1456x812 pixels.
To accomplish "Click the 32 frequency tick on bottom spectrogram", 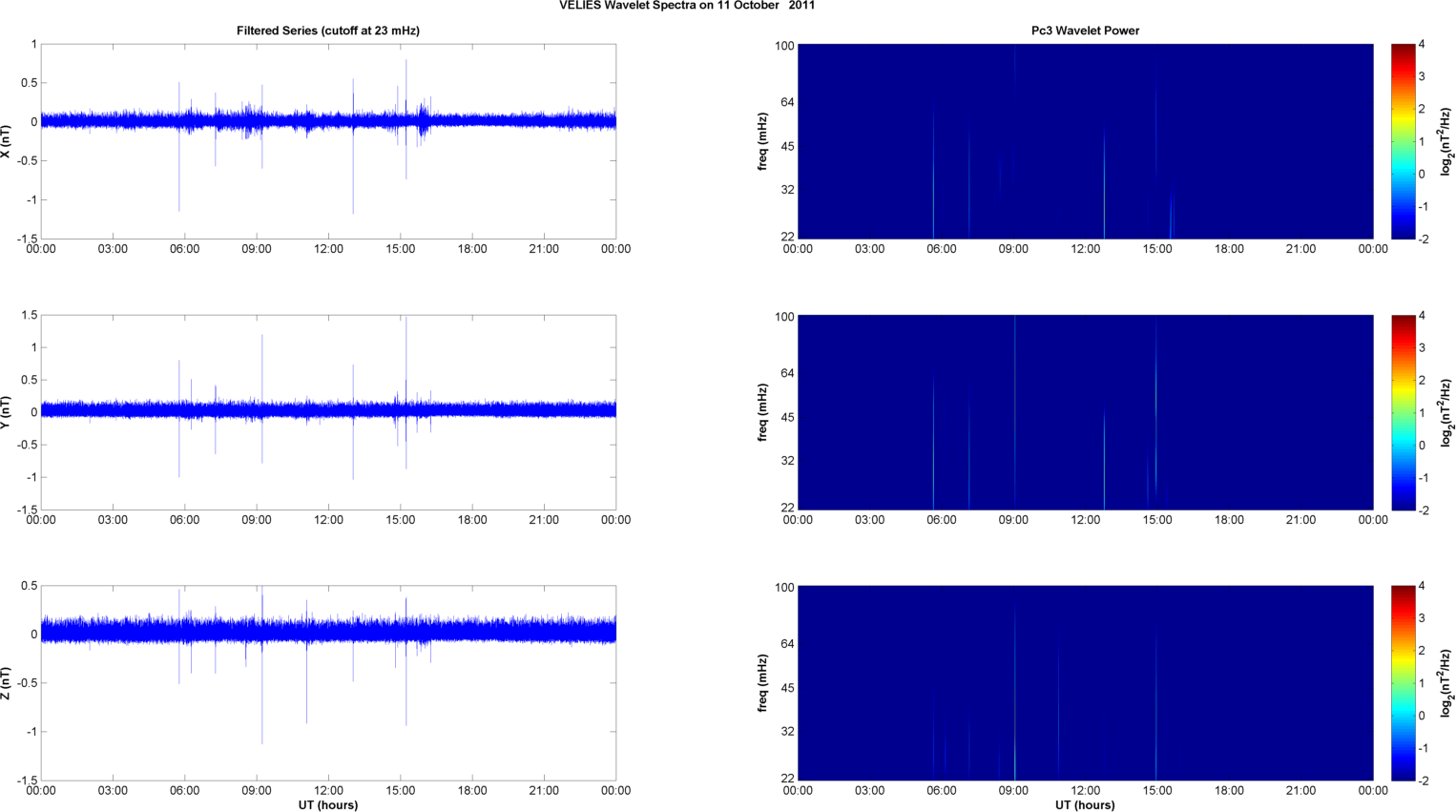I will 787,731.
